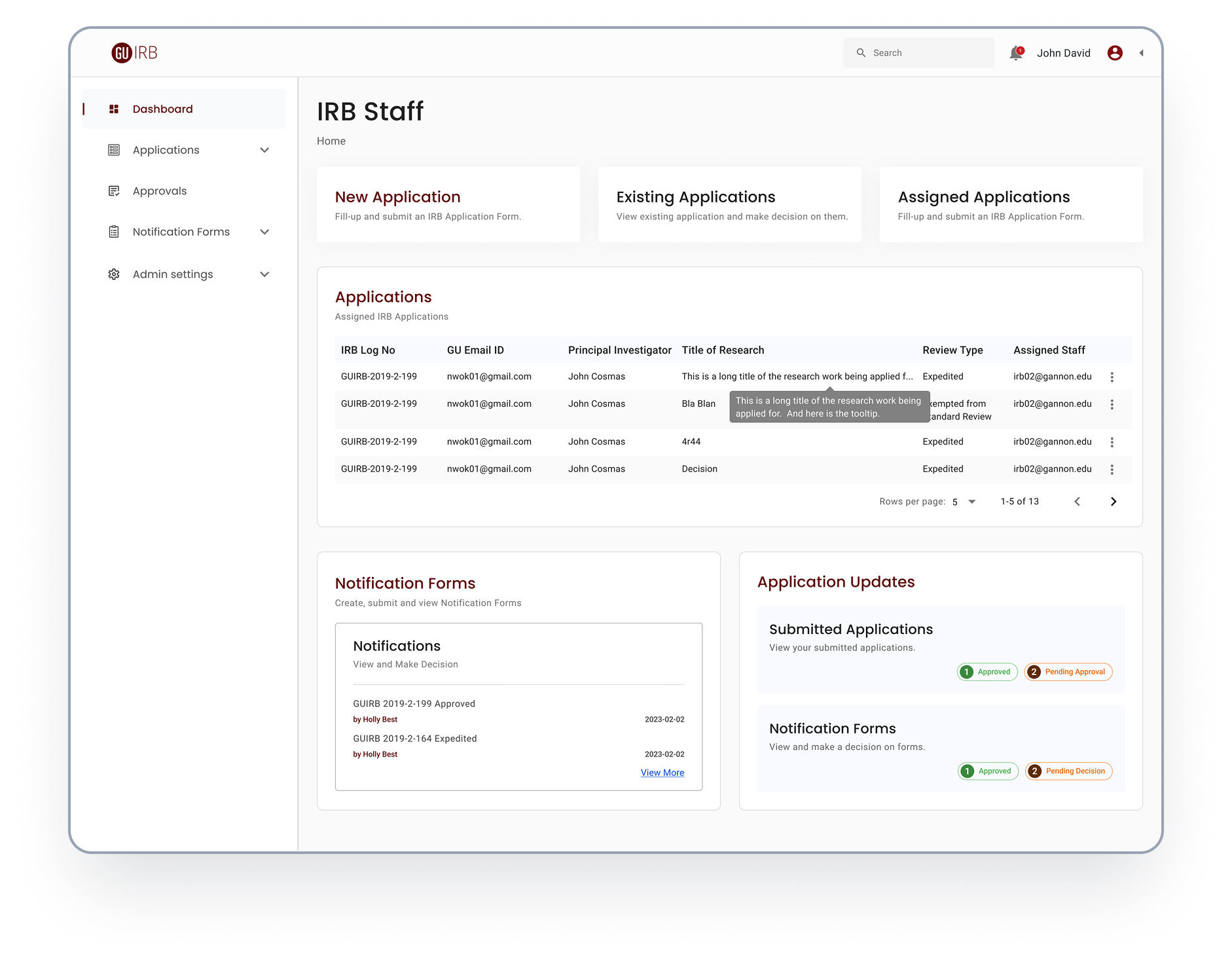Click Approved badge under Notification Forms updates
The height and width of the screenshot is (964, 1232).
(x=988, y=771)
